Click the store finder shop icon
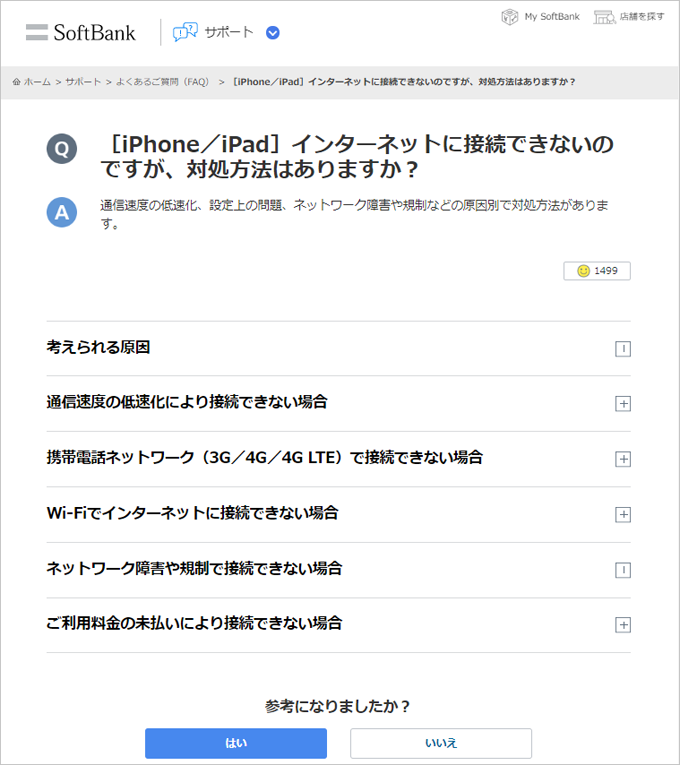The width and height of the screenshot is (680, 765). pos(603,17)
